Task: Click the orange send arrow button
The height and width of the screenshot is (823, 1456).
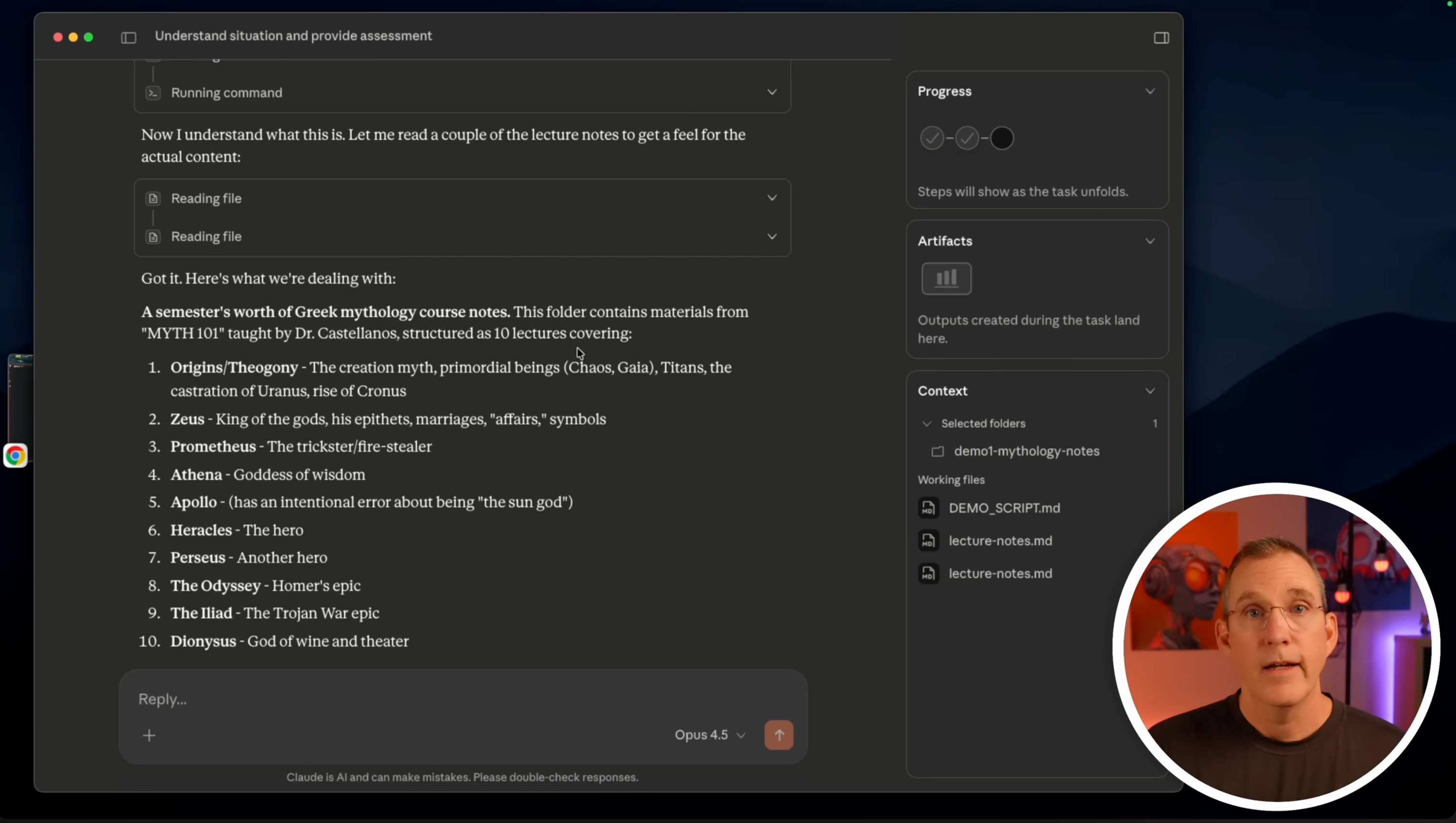Action: click(778, 735)
